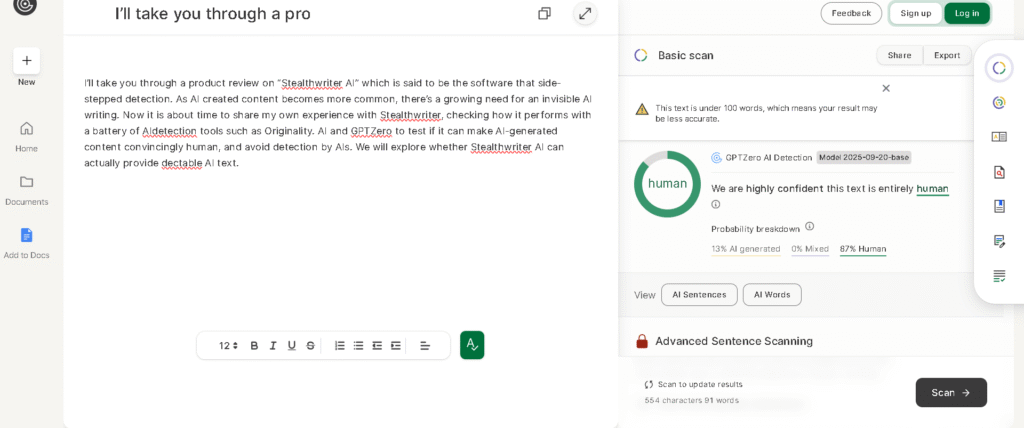Select the 87% Human probability
The width and height of the screenshot is (1024, 428).
(x=863, y=249)
